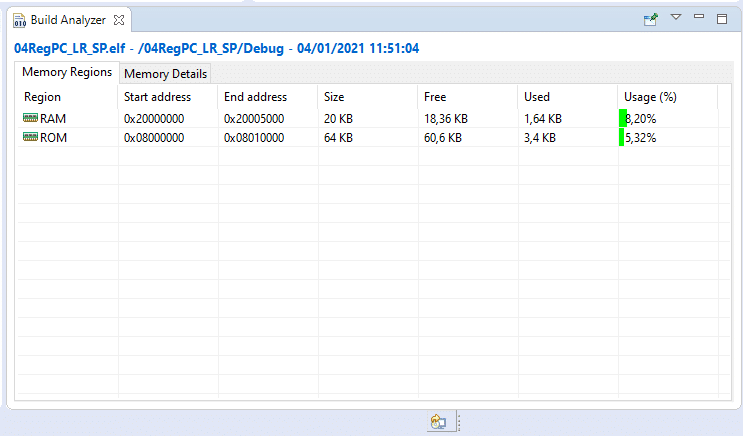Select the ROM row's 3,4 KB used cell
Screen dimensions: 743x436
(541, 137)
